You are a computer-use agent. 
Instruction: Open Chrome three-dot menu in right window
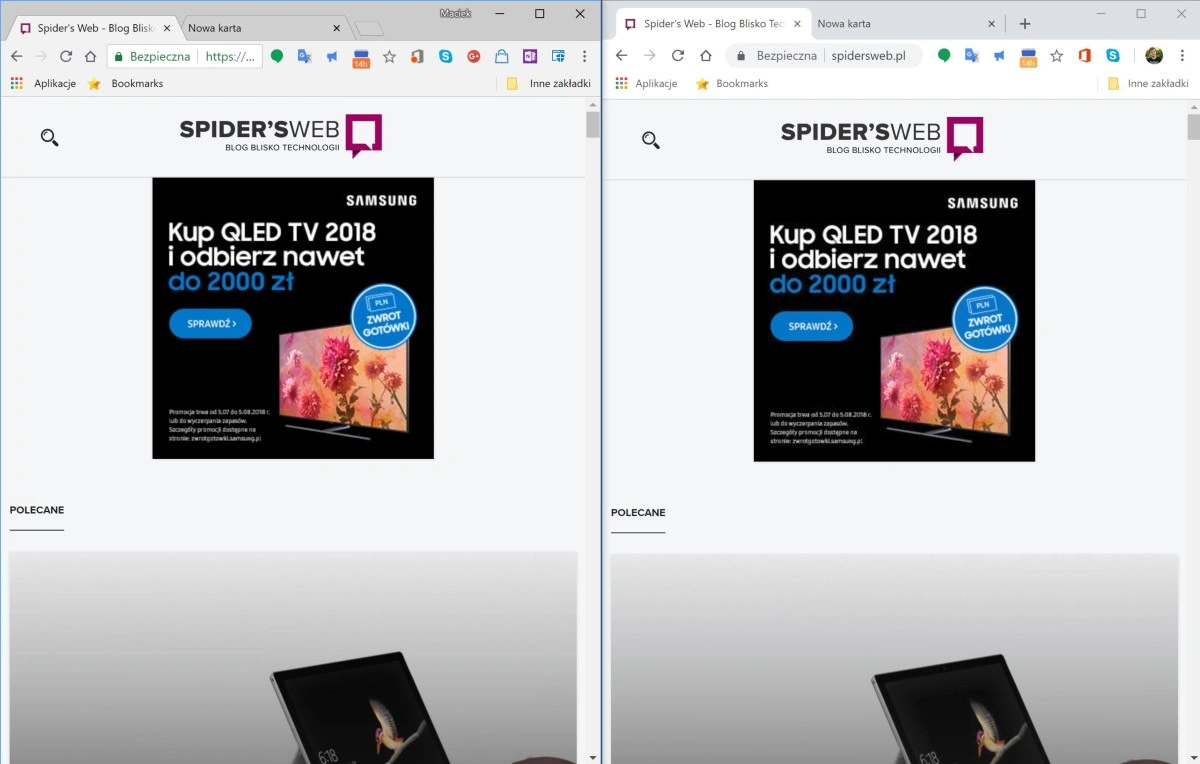pos(1182,56)
